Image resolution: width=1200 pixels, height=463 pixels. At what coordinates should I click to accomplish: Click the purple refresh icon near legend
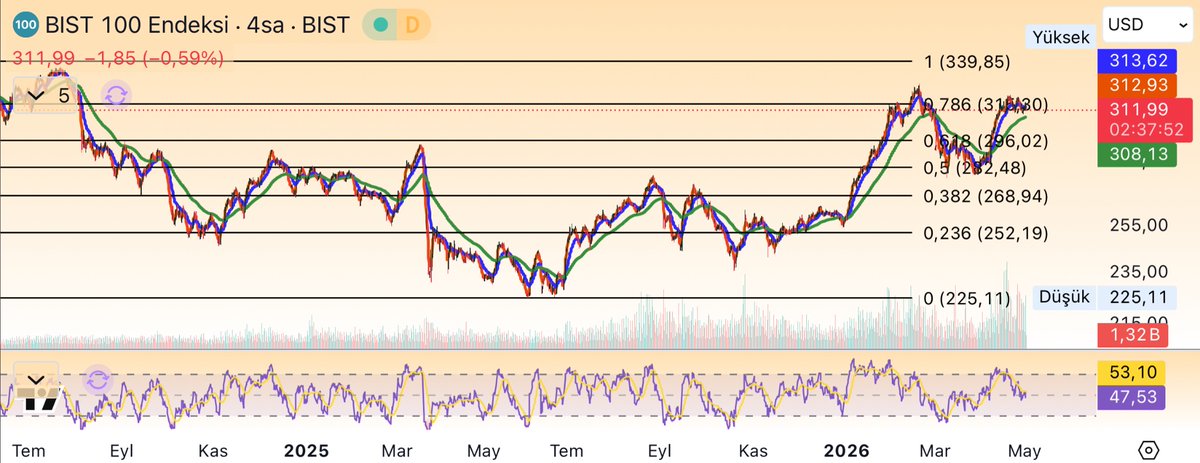pyautogui.click(x=116, y=96)
